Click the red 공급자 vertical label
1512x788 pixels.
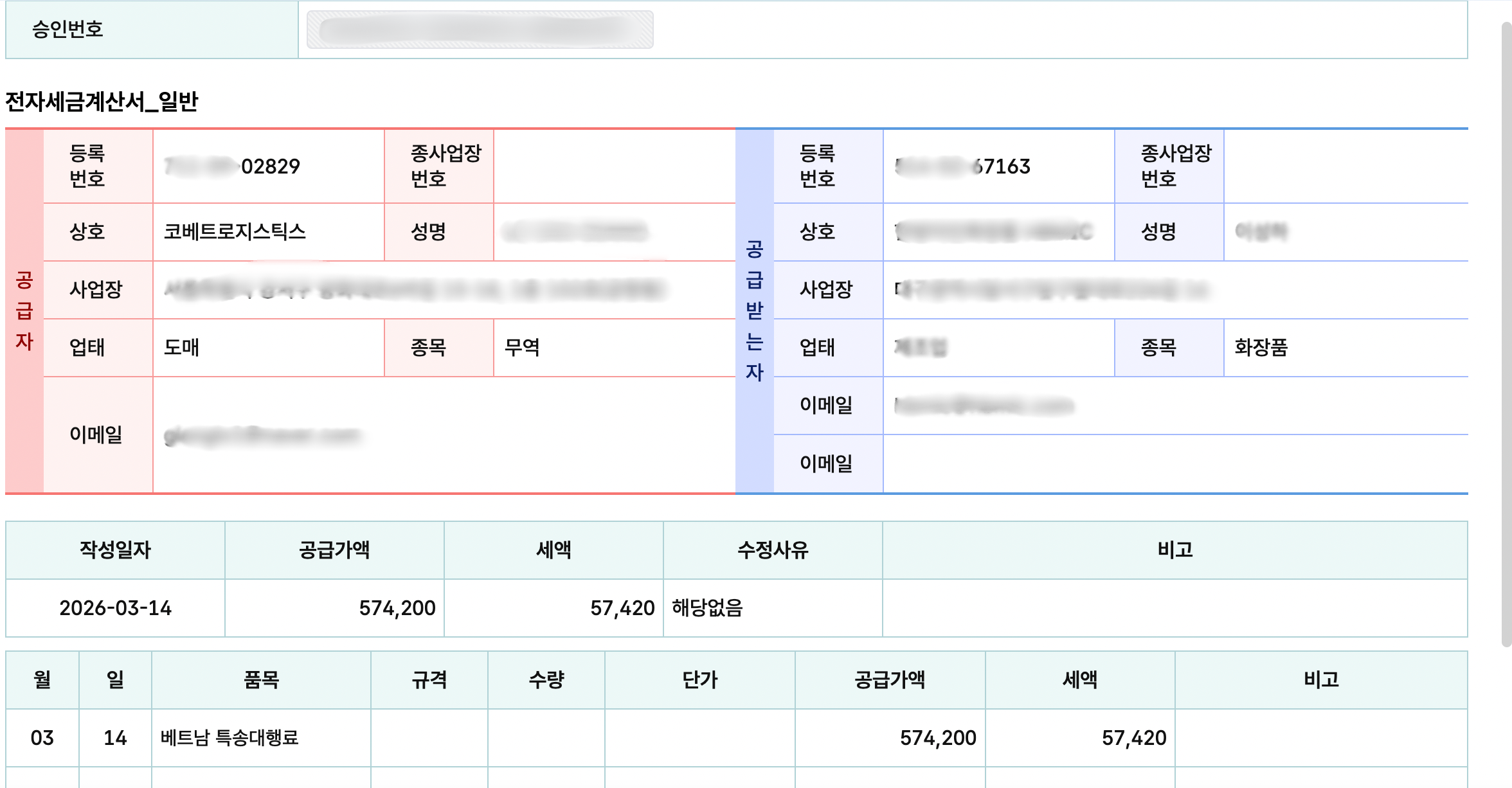click(24, 311)
